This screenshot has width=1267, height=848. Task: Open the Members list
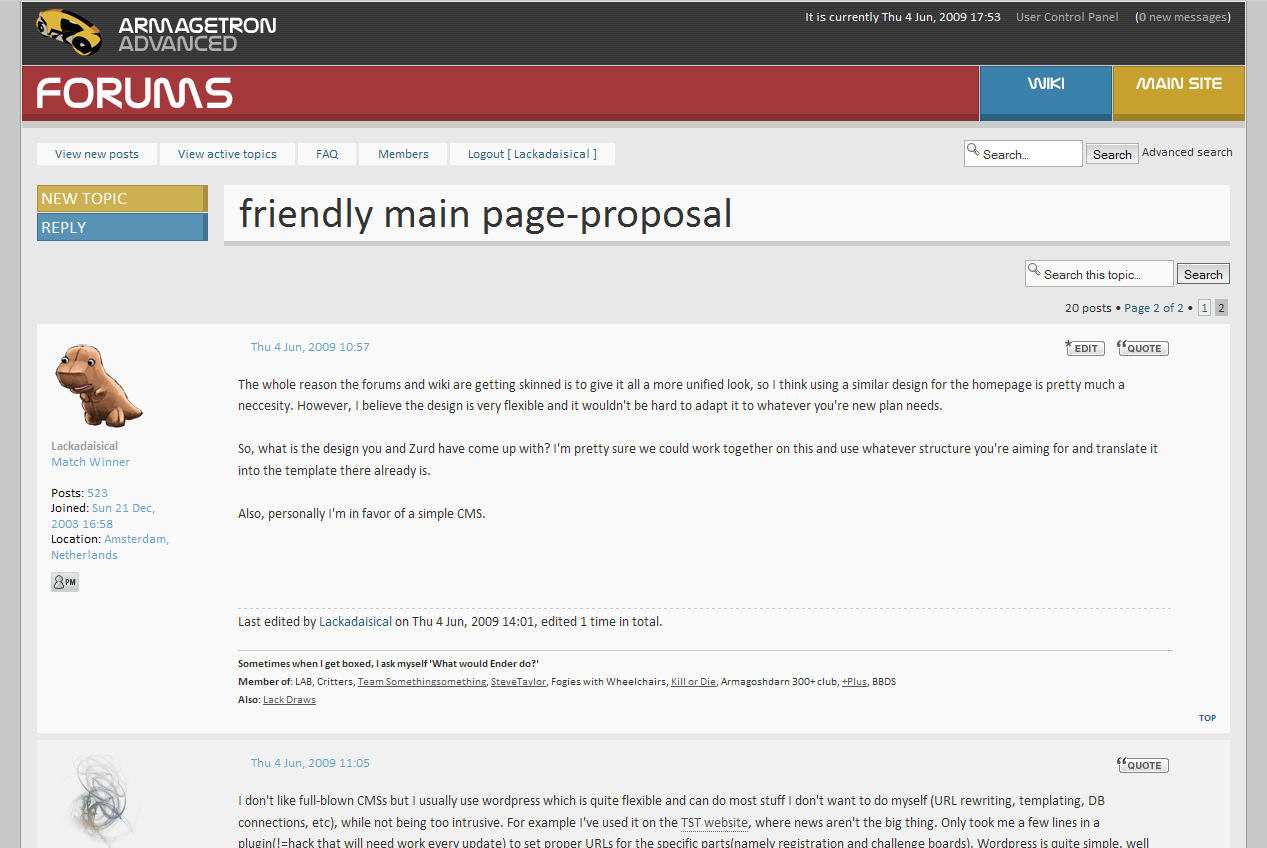[403, 154]
